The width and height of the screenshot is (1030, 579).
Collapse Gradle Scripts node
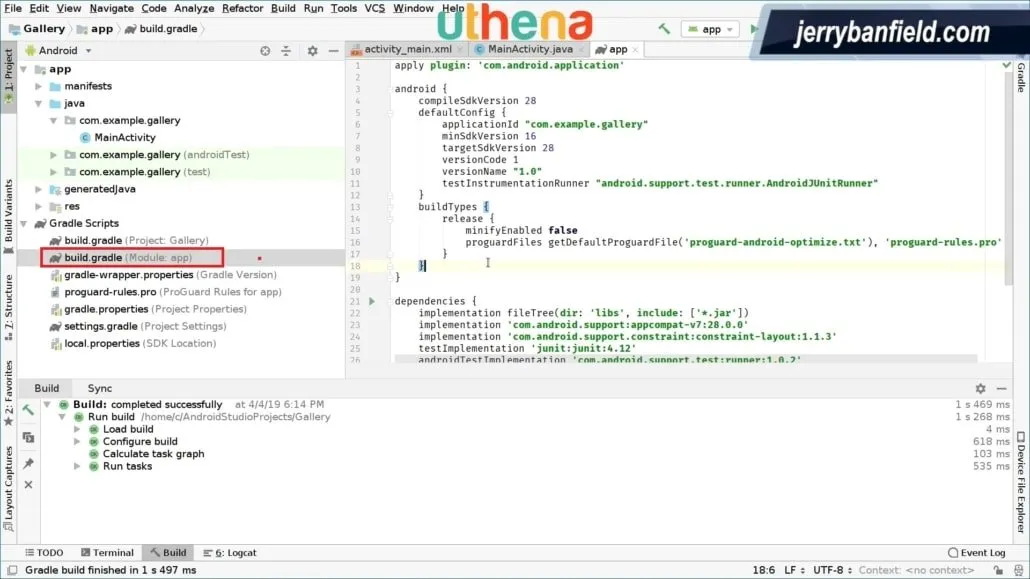(24, 223)
